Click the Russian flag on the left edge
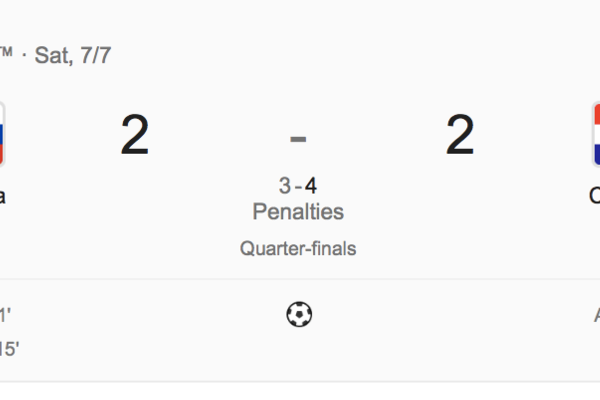Screen dimensions: 600x400 pos(2,134)
